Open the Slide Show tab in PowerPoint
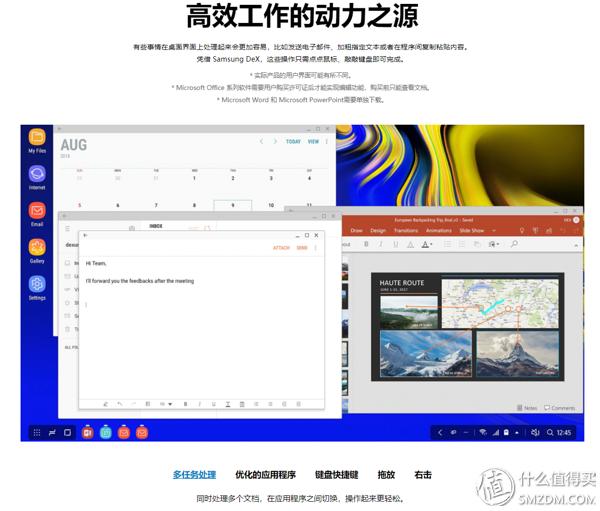 coord(472,230)
